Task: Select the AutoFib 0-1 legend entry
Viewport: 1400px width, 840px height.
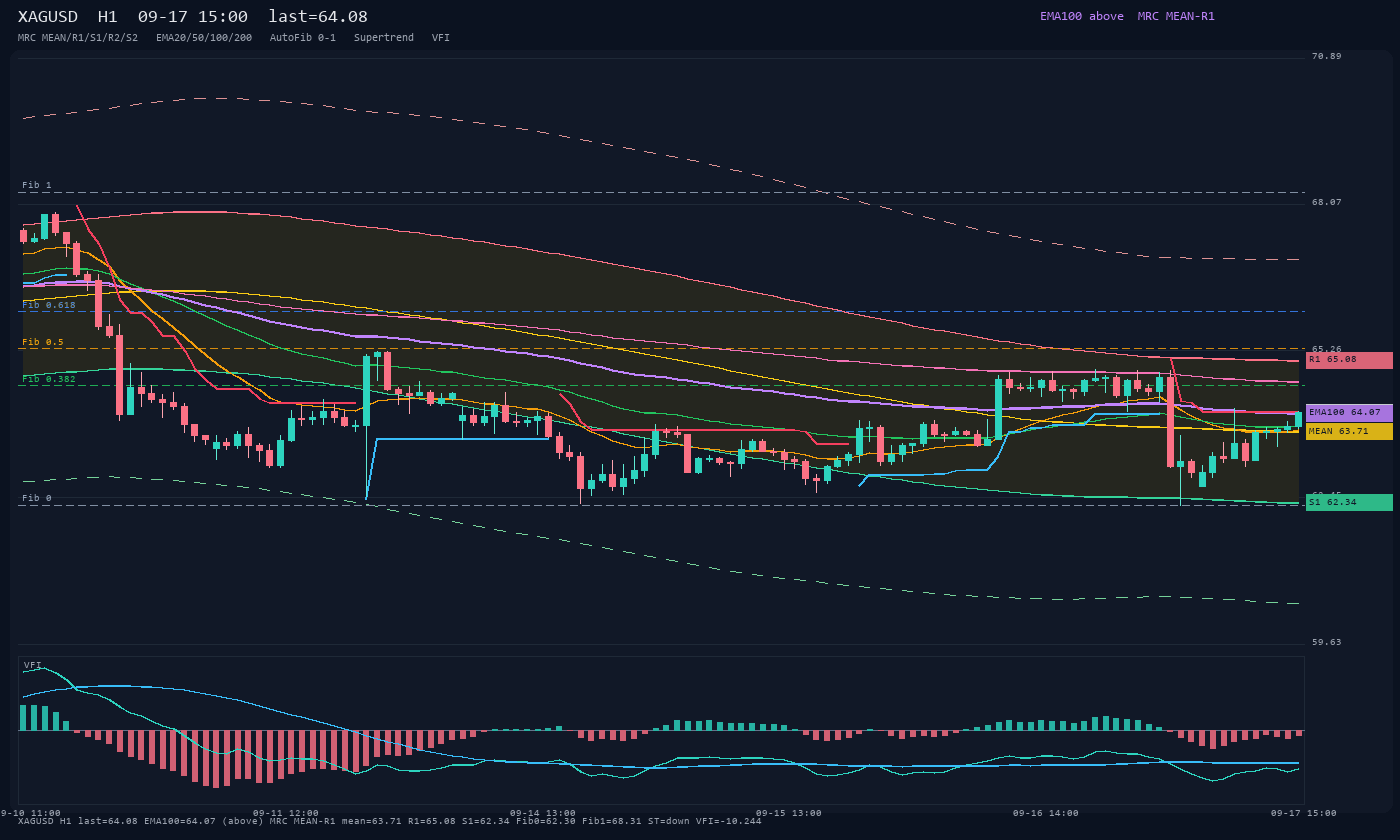Action: pyautogui.click(x=303, y=37)
